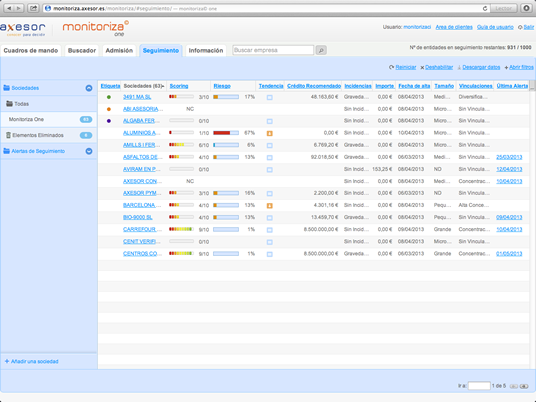Click the browser address bar
Screen dimensions: 536x402
click(267, 9)
